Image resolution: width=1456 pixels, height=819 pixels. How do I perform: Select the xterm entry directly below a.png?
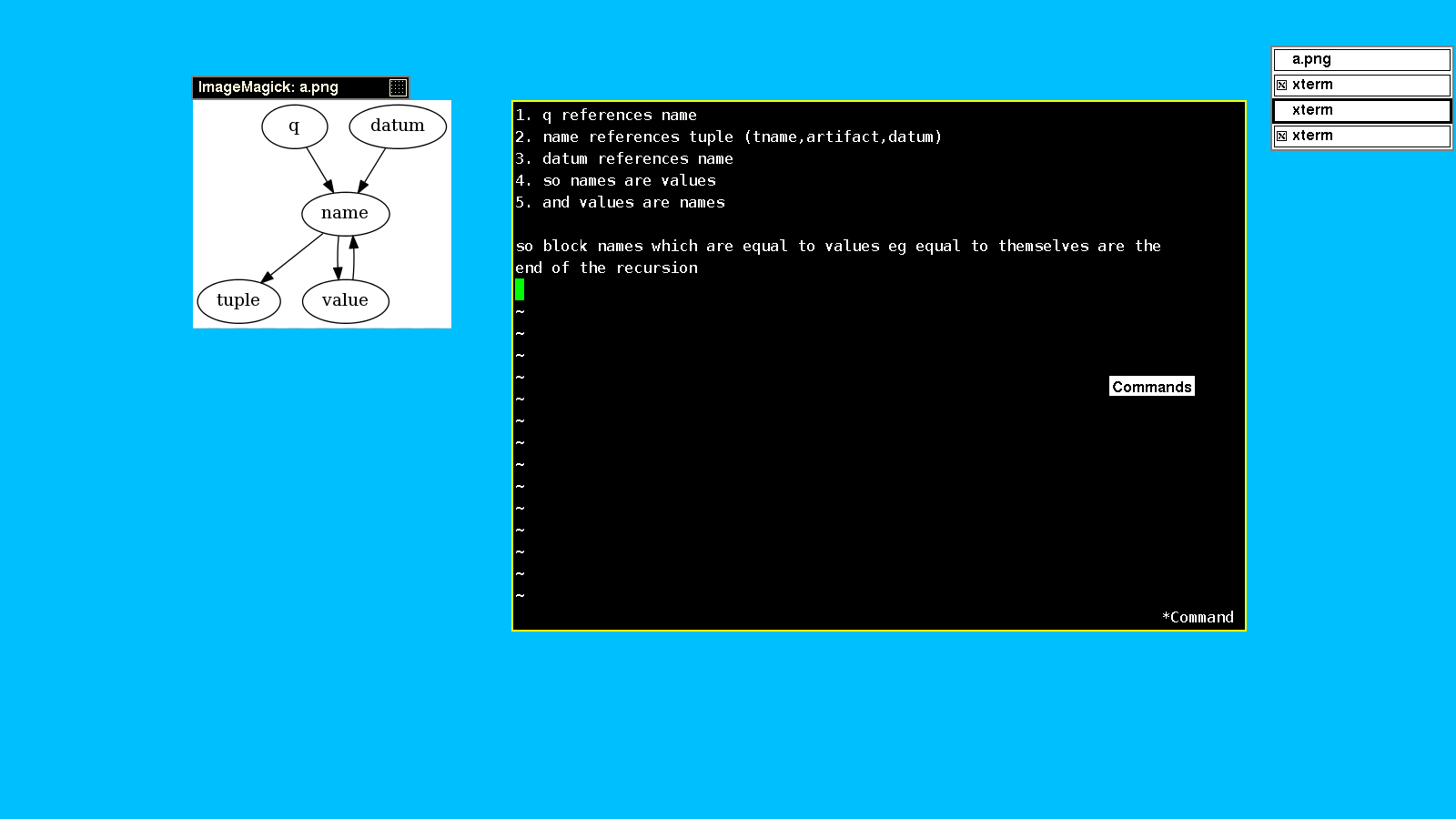[x=1361, y=85]
